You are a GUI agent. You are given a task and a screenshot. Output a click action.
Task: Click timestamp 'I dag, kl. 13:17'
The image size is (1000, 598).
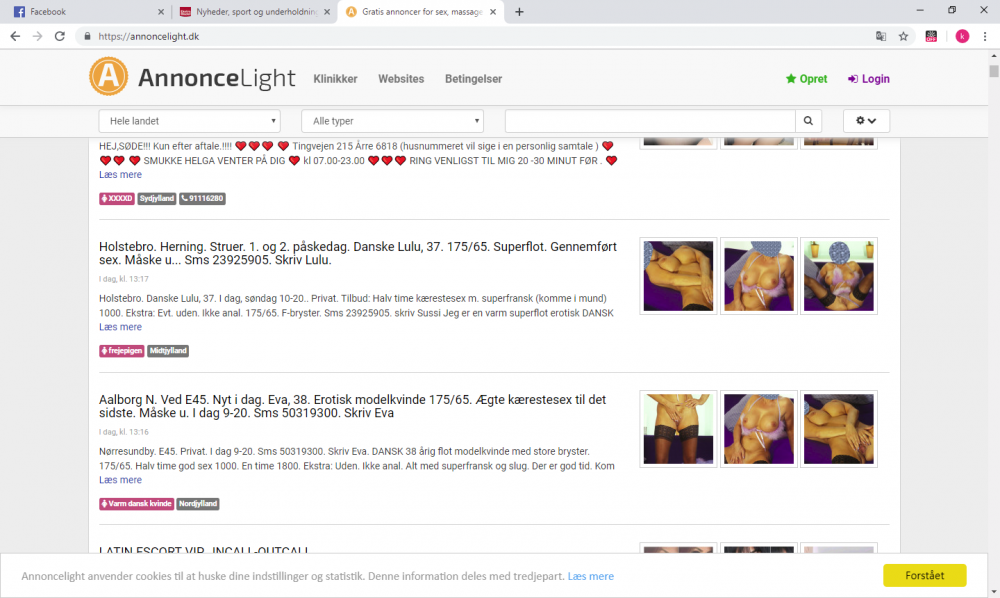pos(124,279)
